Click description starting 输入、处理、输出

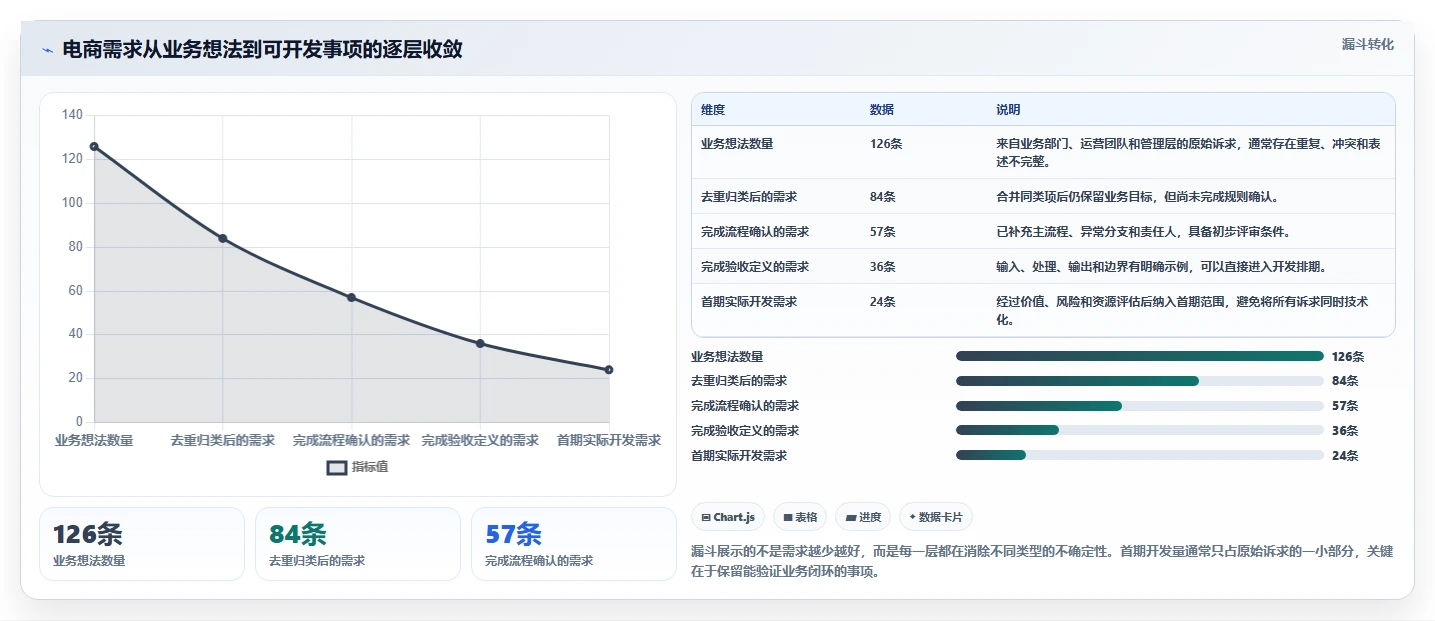[1161, 266]
